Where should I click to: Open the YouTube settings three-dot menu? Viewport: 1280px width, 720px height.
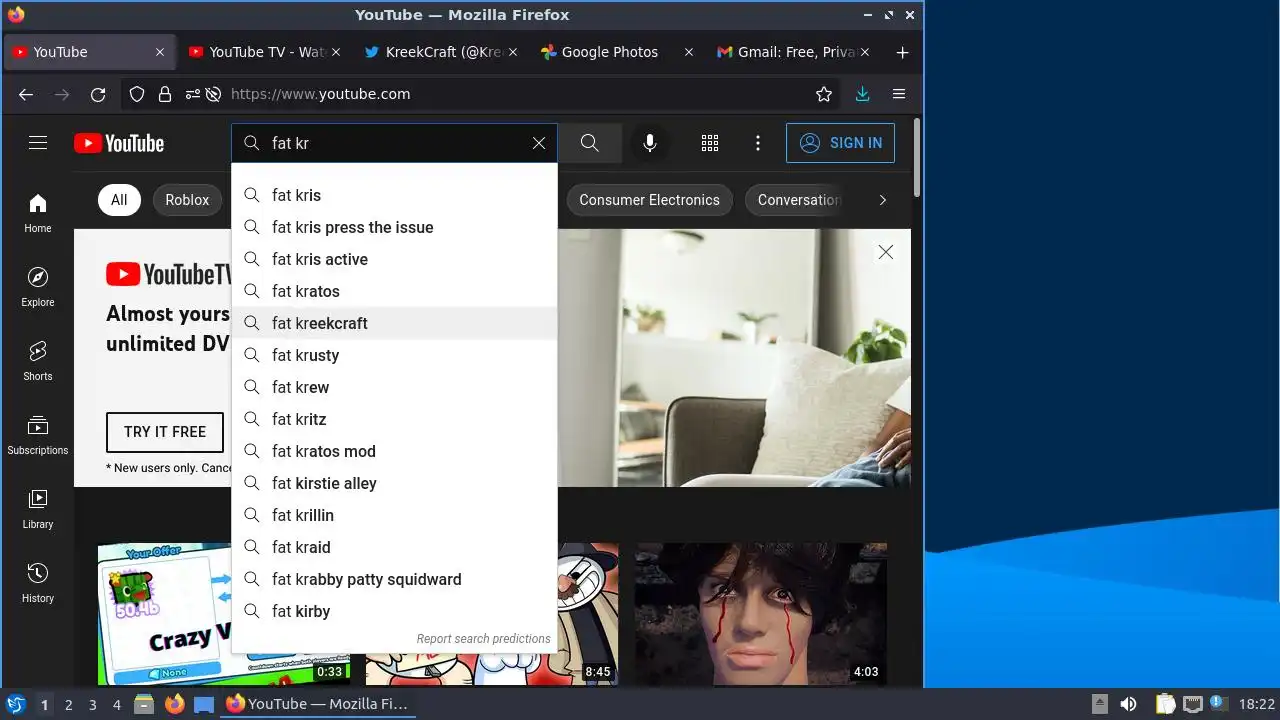(758, 143)
